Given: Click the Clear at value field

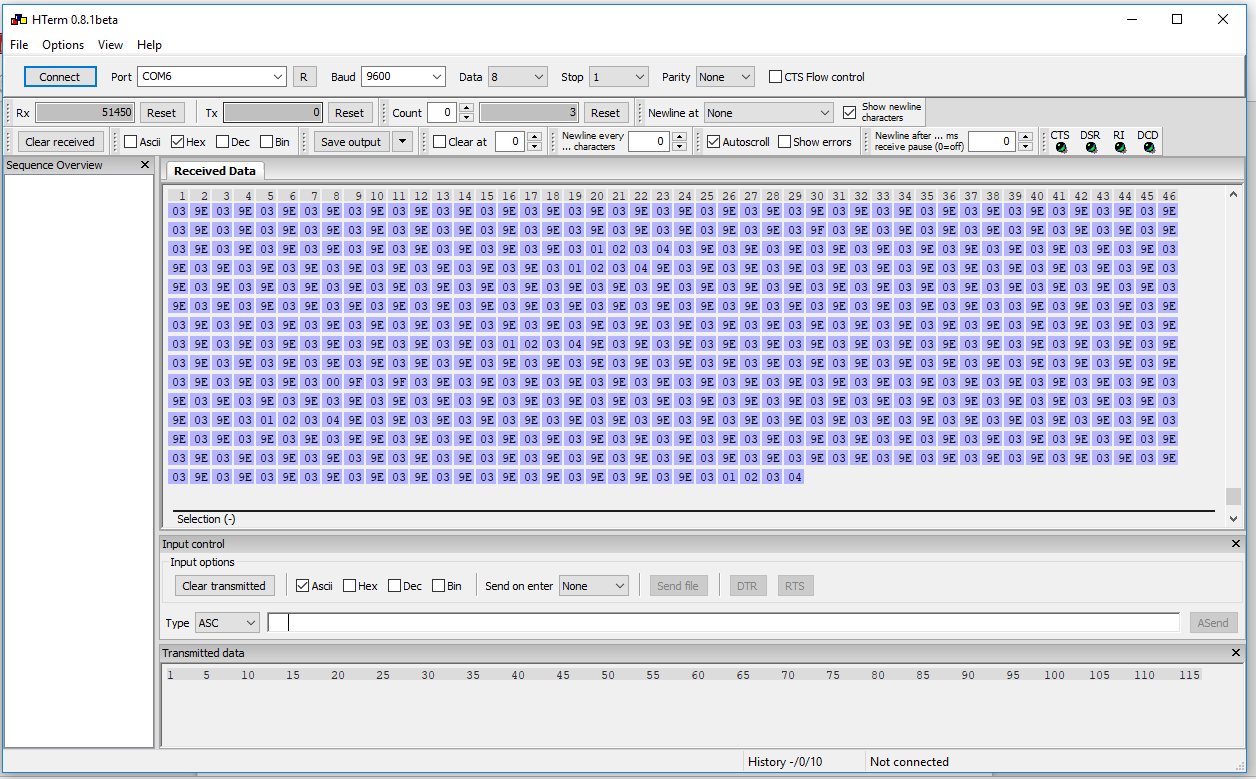Looking at the screenshot, I should point(510,142).
